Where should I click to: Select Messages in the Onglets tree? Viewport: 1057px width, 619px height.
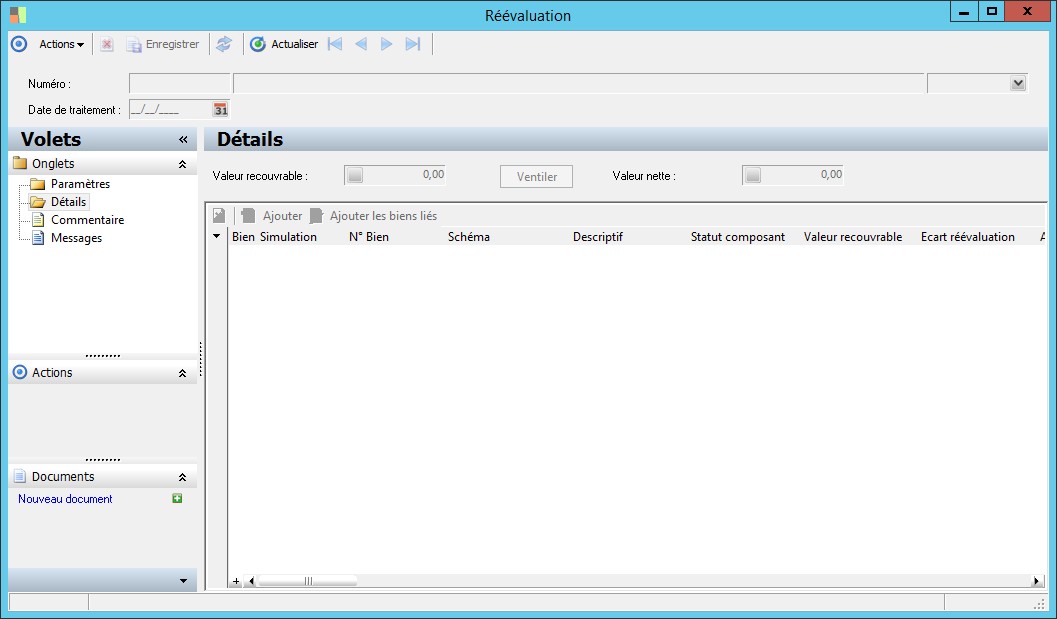[76, 238]
